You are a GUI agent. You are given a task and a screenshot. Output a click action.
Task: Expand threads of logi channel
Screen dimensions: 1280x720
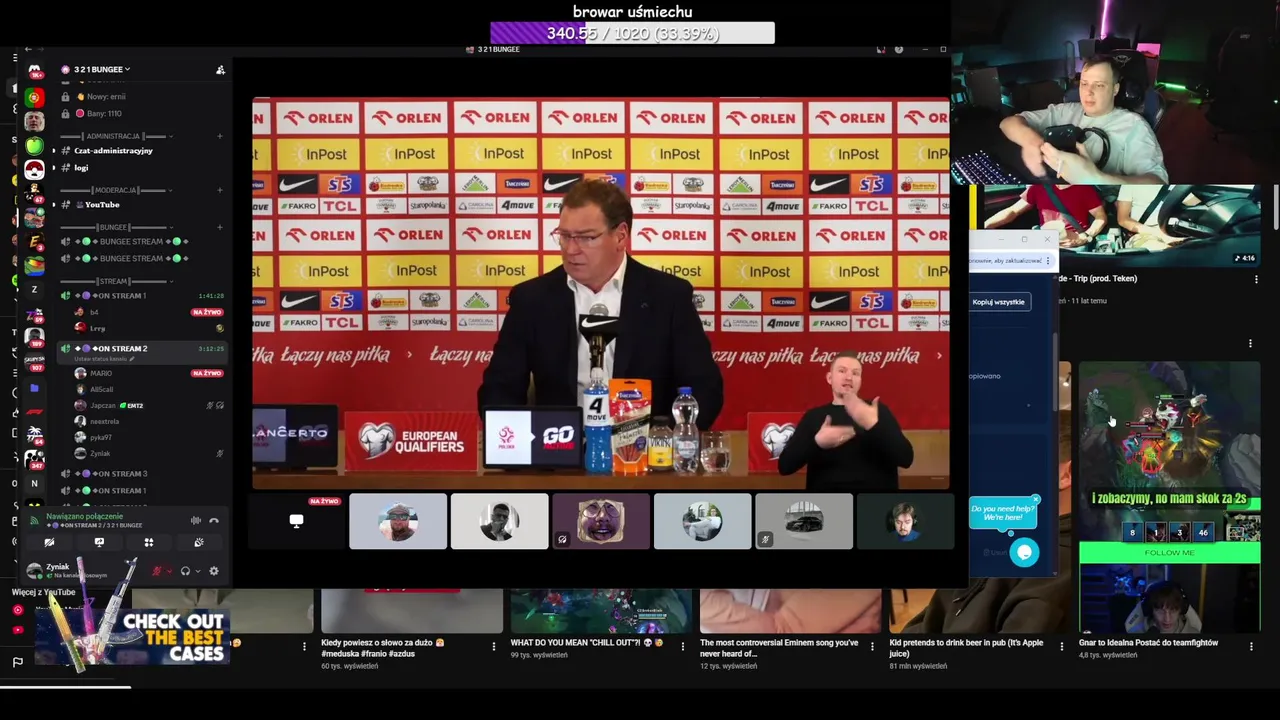coord(54,167)
